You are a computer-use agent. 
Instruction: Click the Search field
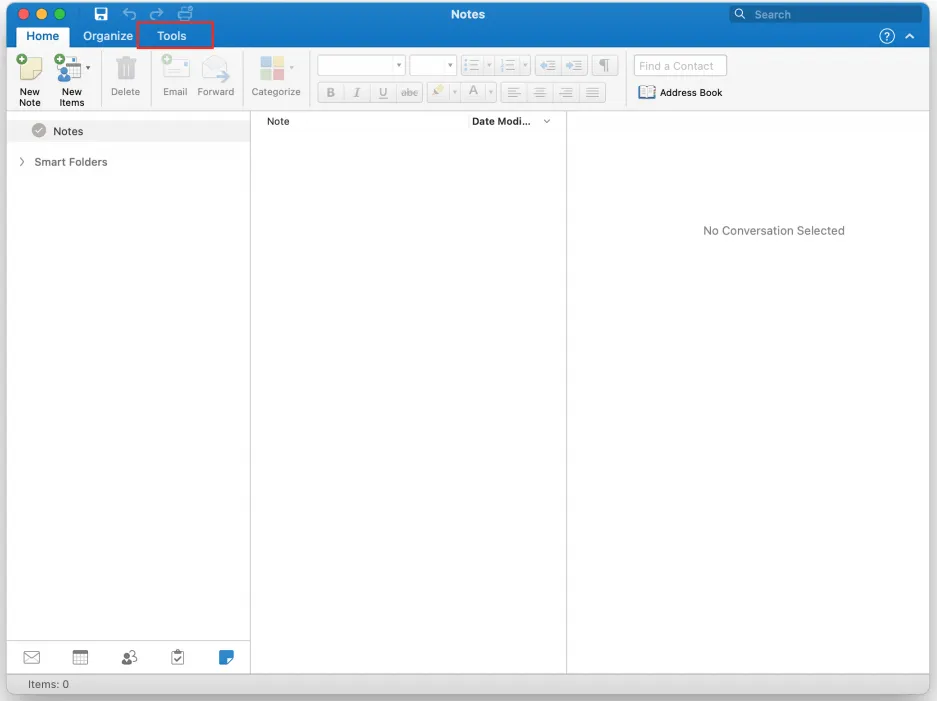pos(825,14)
